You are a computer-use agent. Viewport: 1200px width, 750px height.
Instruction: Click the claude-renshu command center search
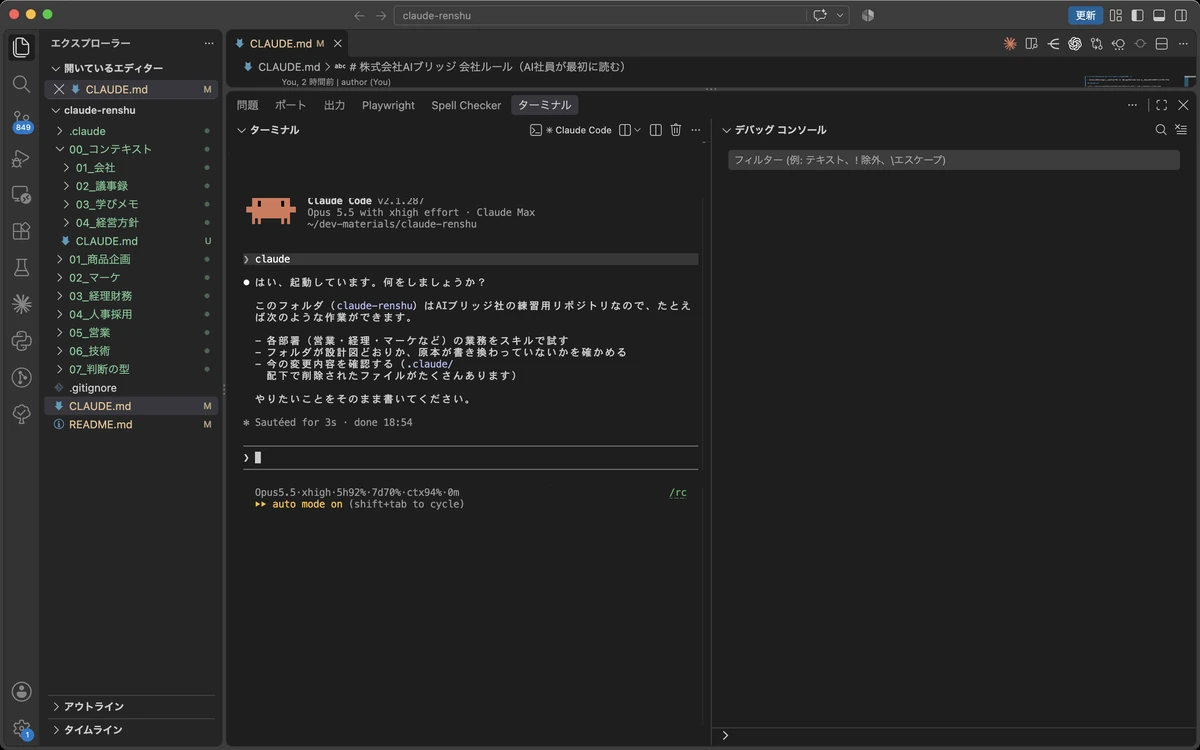[x=600, y=15]
